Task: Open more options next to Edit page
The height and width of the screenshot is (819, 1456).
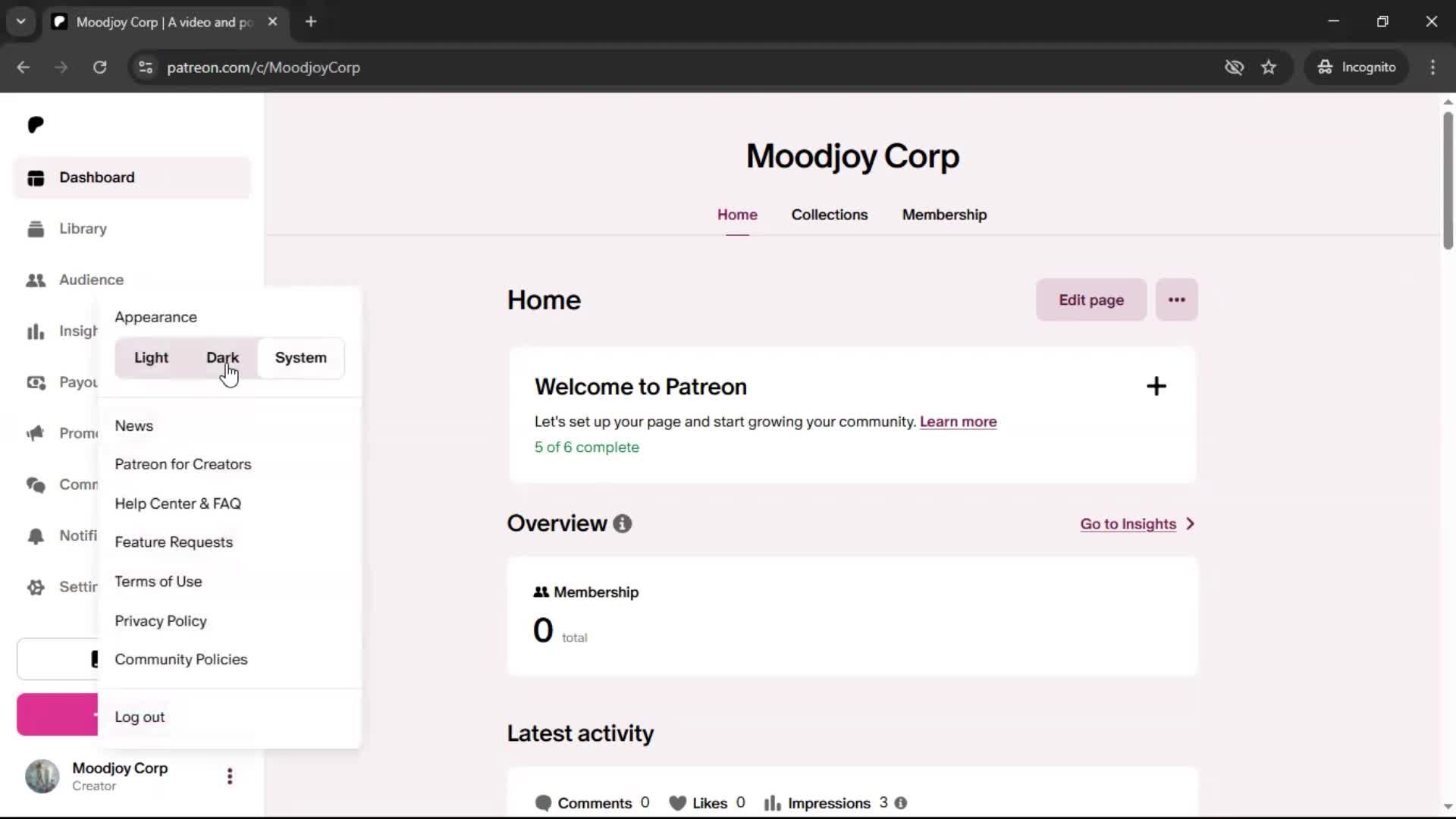Action: pyautogui.click(x=1177, y=300)
